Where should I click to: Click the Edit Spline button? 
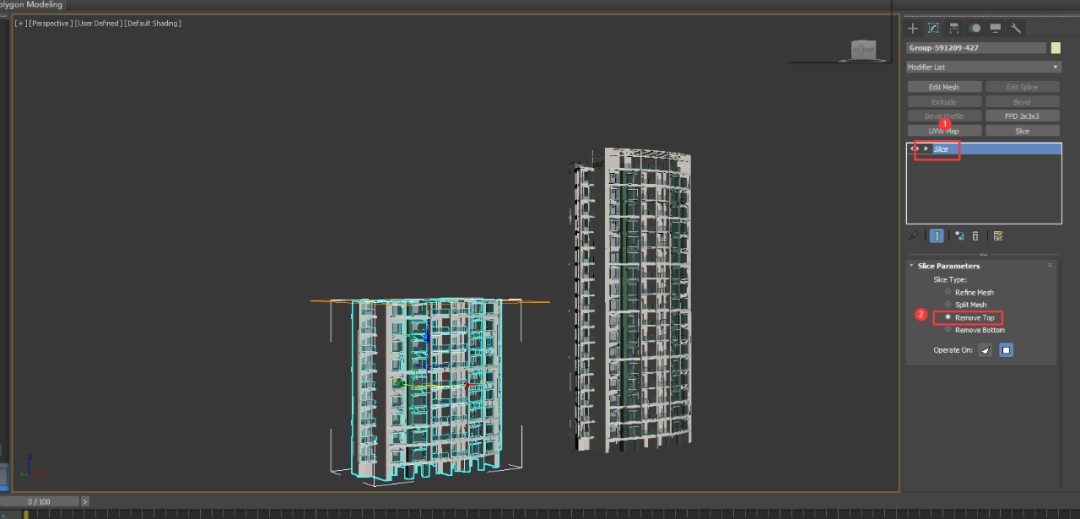pyautogui.click(x=1022, y=87)
